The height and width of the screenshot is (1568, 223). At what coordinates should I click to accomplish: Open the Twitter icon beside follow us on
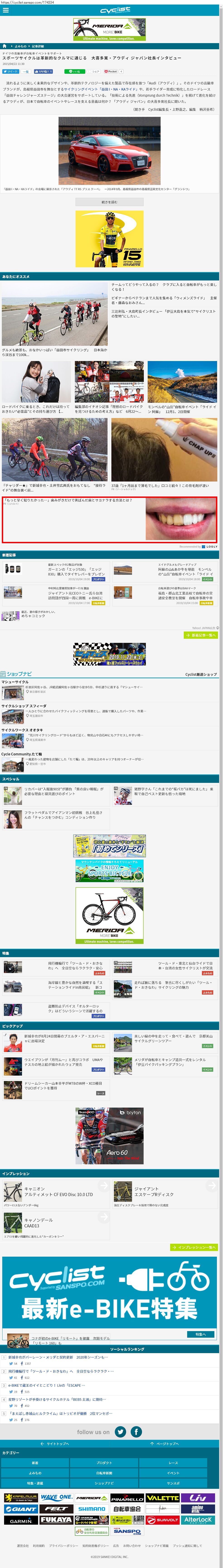click(120, 1432)
